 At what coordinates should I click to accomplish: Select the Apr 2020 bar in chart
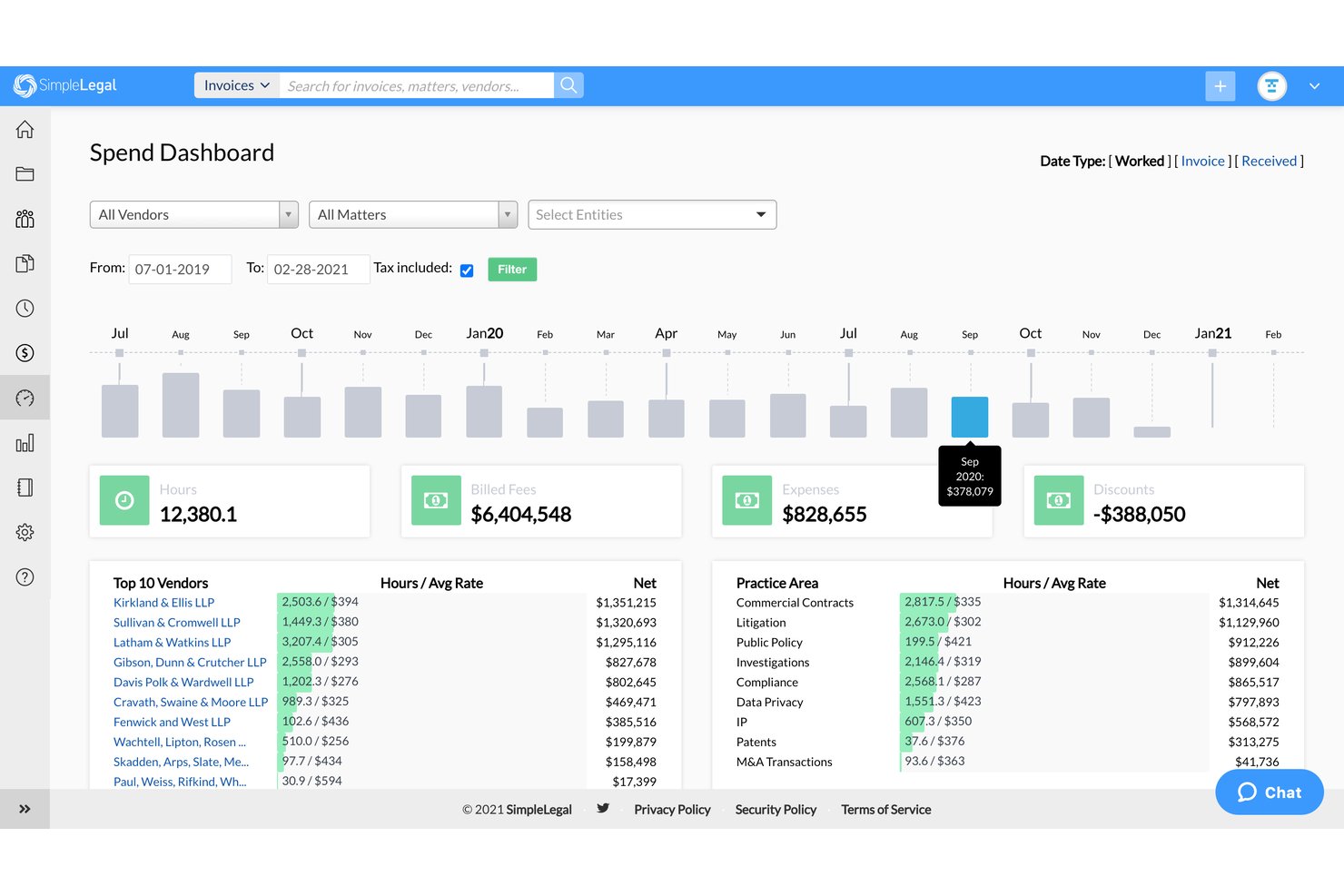tap(667, 419)
